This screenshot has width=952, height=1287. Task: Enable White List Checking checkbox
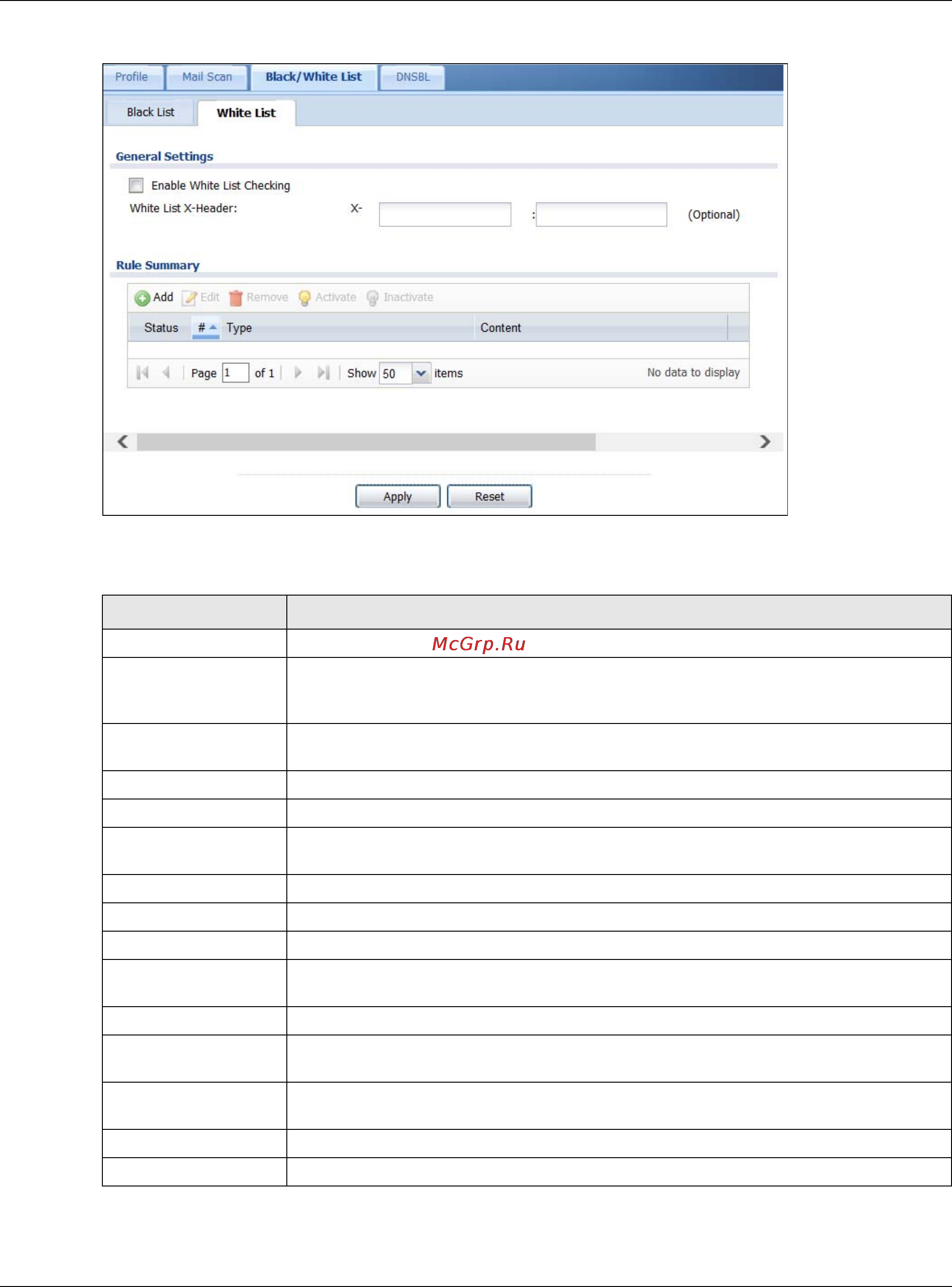coord(136,185)
